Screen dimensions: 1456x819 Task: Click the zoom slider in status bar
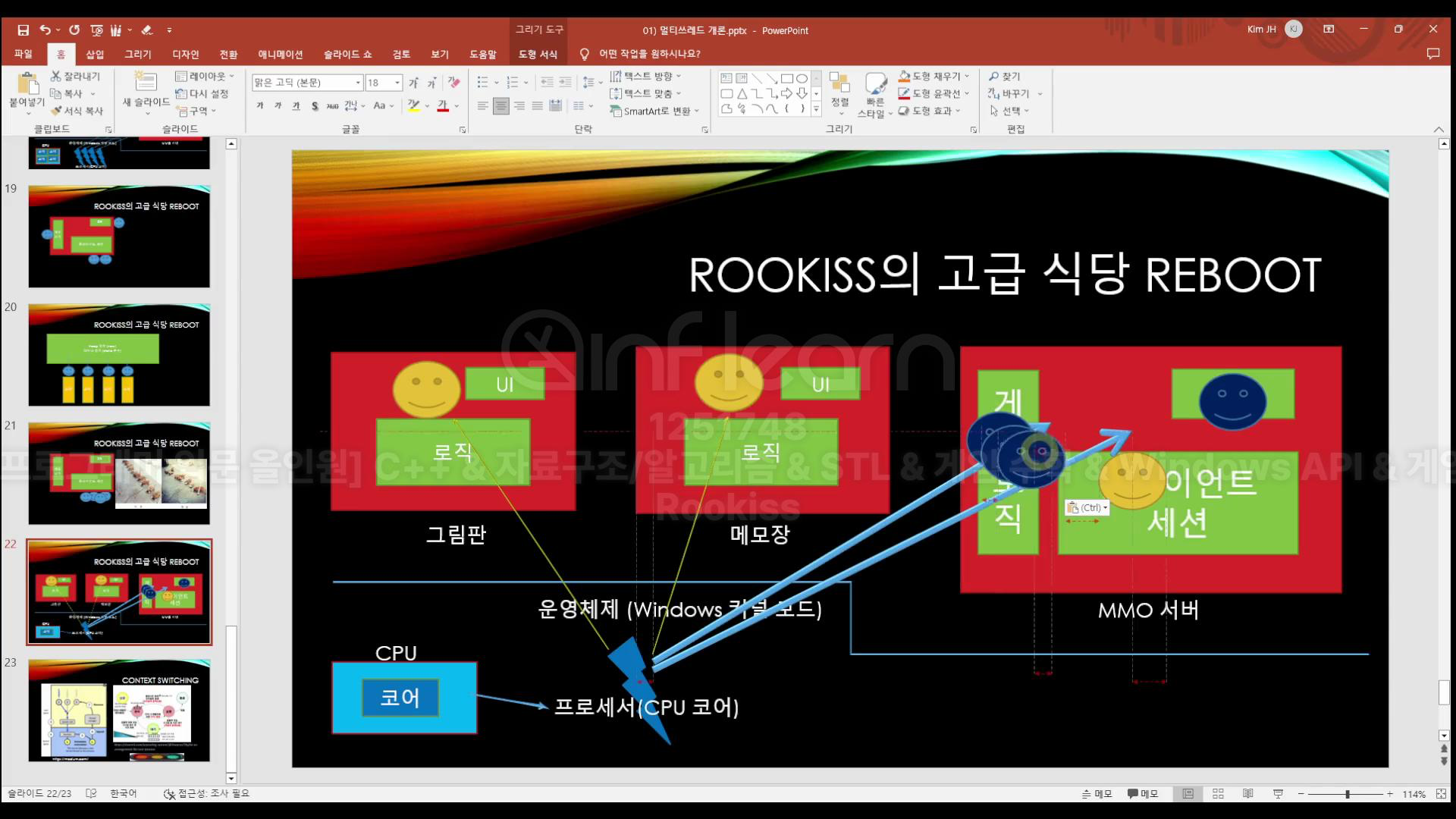1348,794
